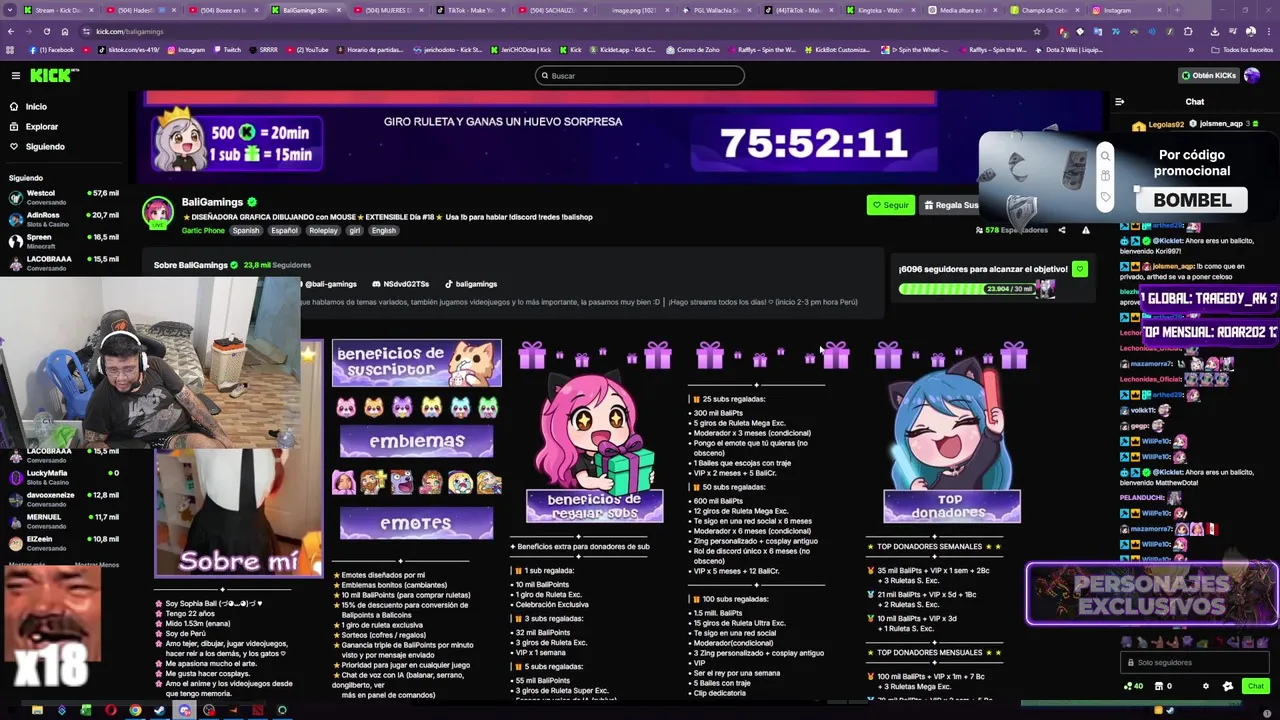Click the 40 KICKs balance icon in chat

click(x=1133, y=686)
